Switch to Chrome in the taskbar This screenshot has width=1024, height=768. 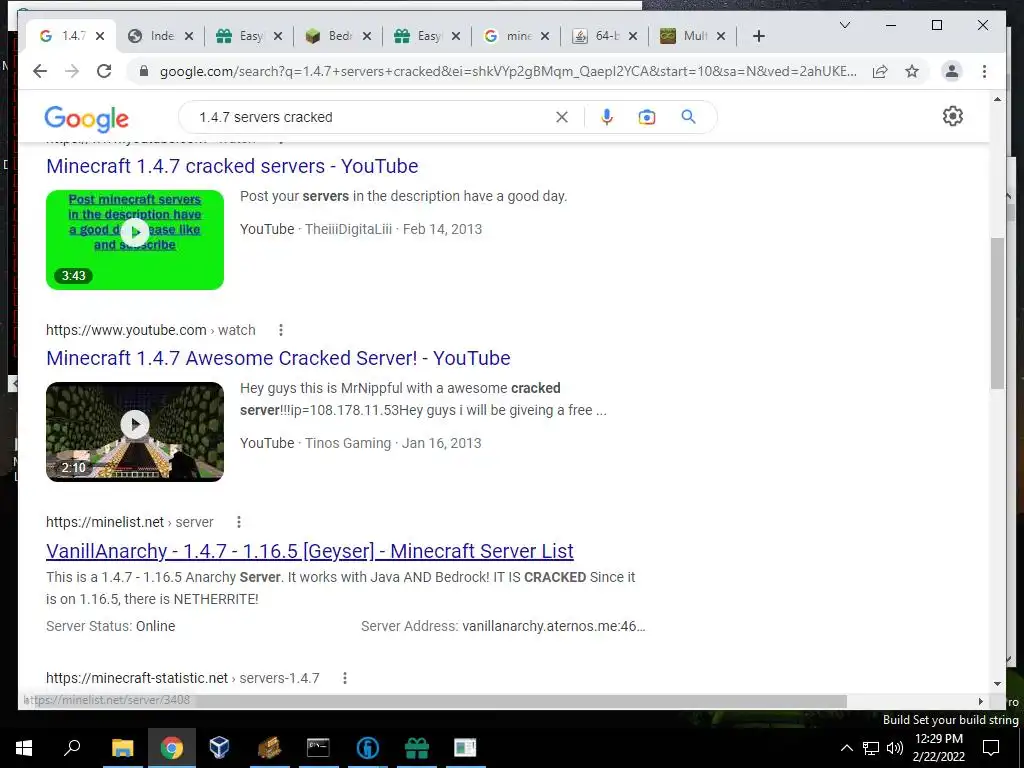coord(172,748)
